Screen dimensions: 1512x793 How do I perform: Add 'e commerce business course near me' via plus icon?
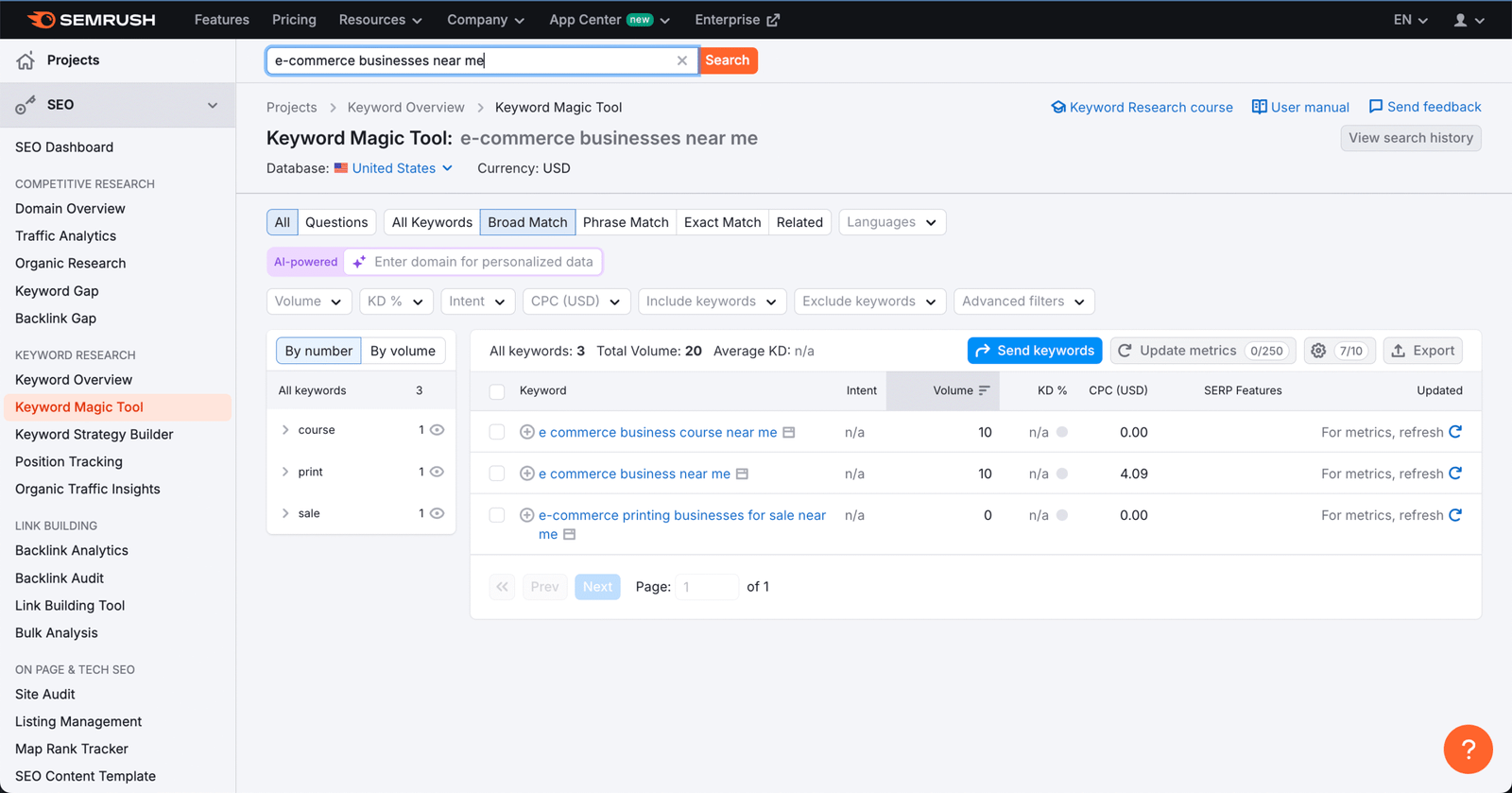527,432
